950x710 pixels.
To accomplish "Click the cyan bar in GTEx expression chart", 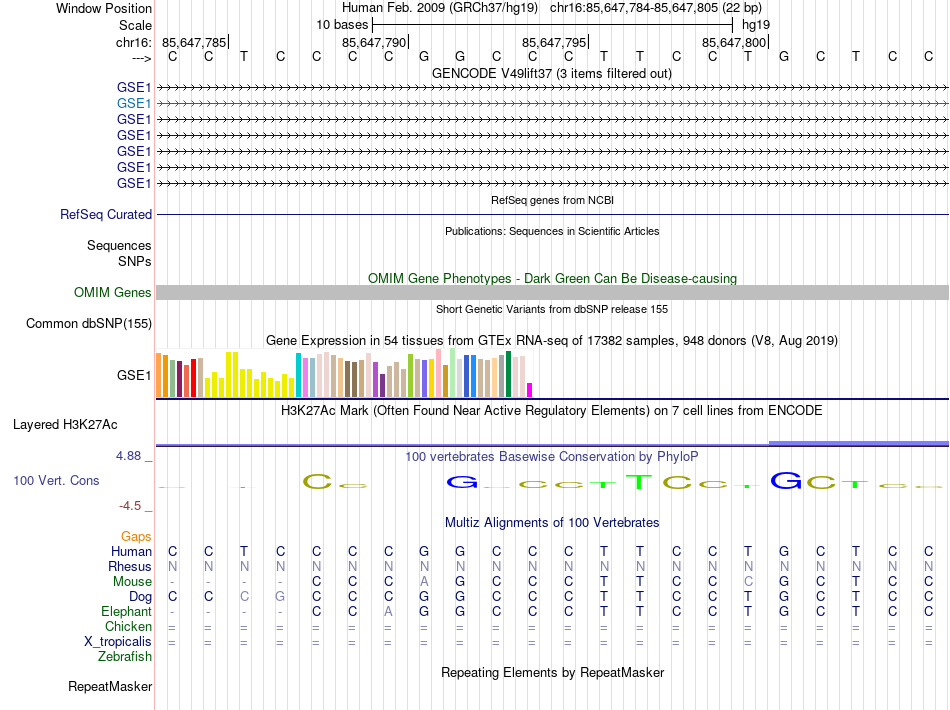I will pyautogui.click(x=298, y=375).
